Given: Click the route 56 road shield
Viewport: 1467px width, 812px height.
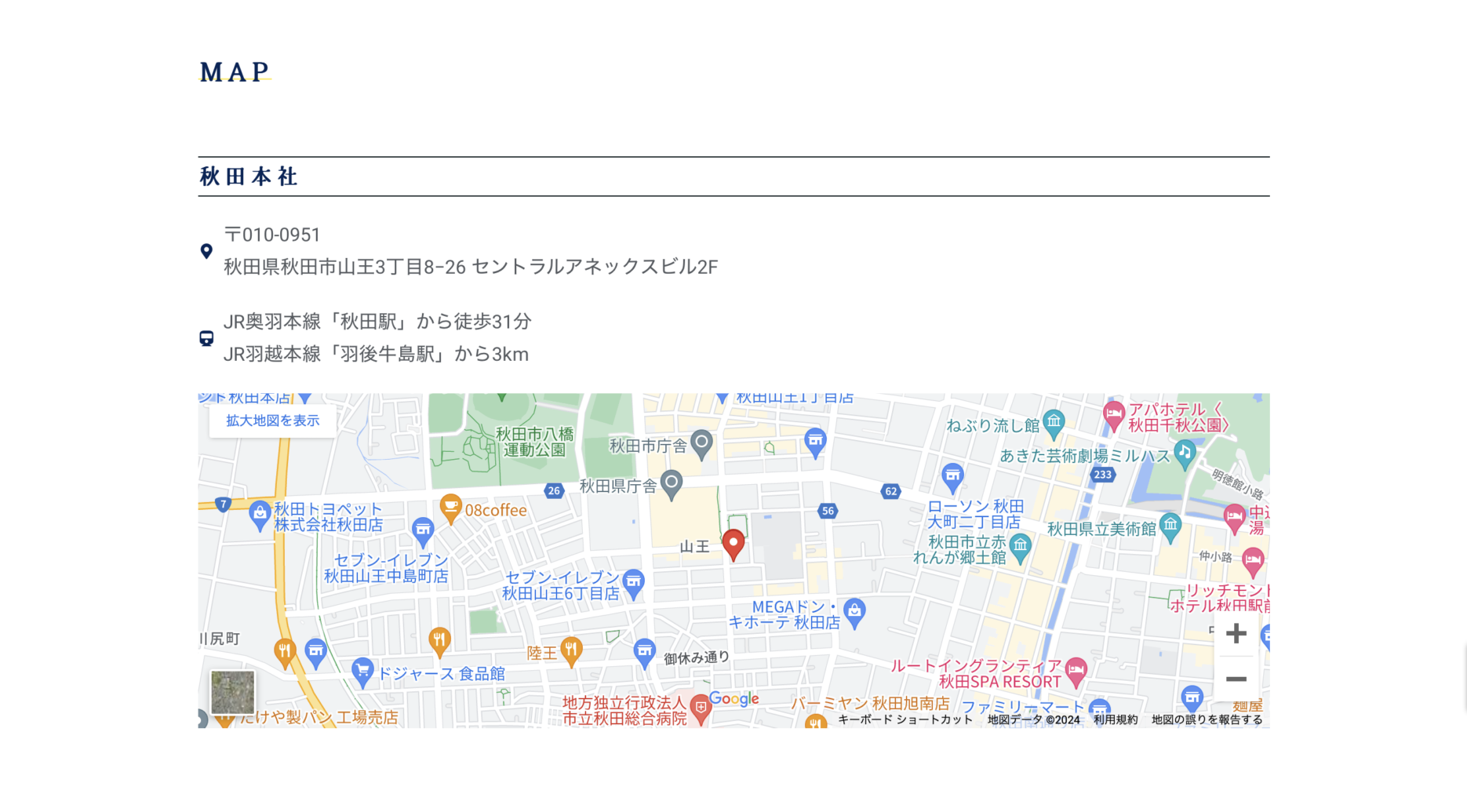Looking at the screenshot, I should 828,511.
